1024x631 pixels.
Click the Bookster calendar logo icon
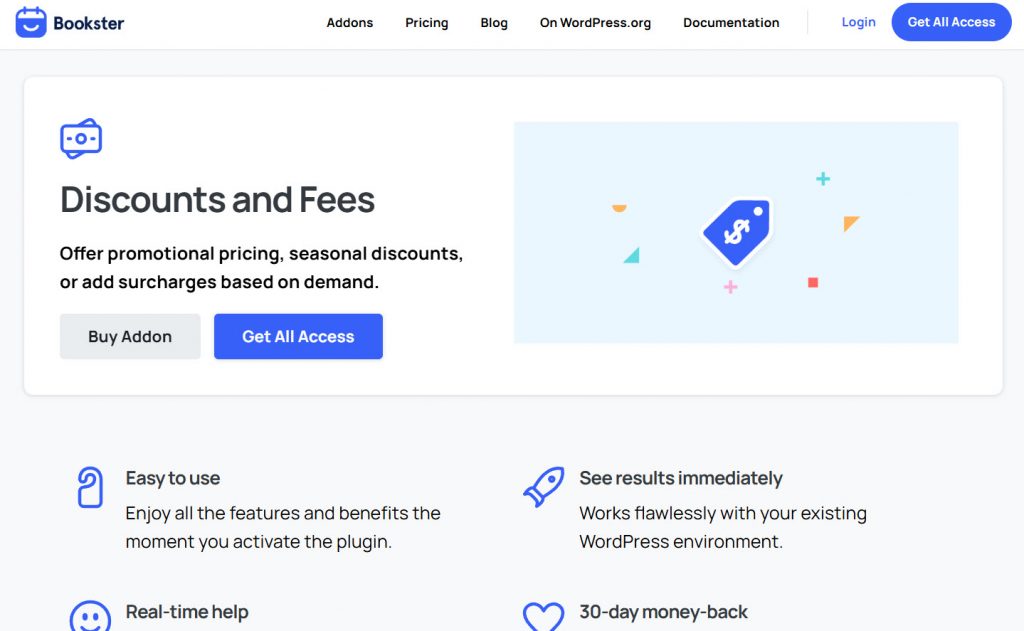pos(31,22)
